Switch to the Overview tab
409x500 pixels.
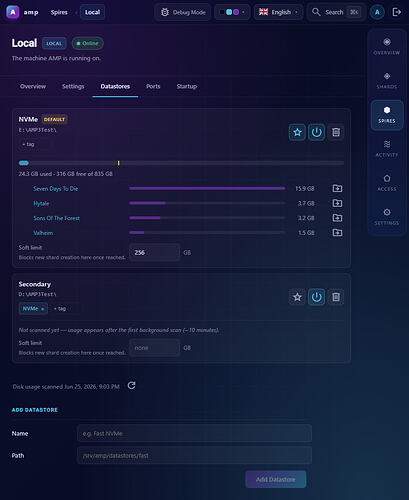tap(33, 86)
